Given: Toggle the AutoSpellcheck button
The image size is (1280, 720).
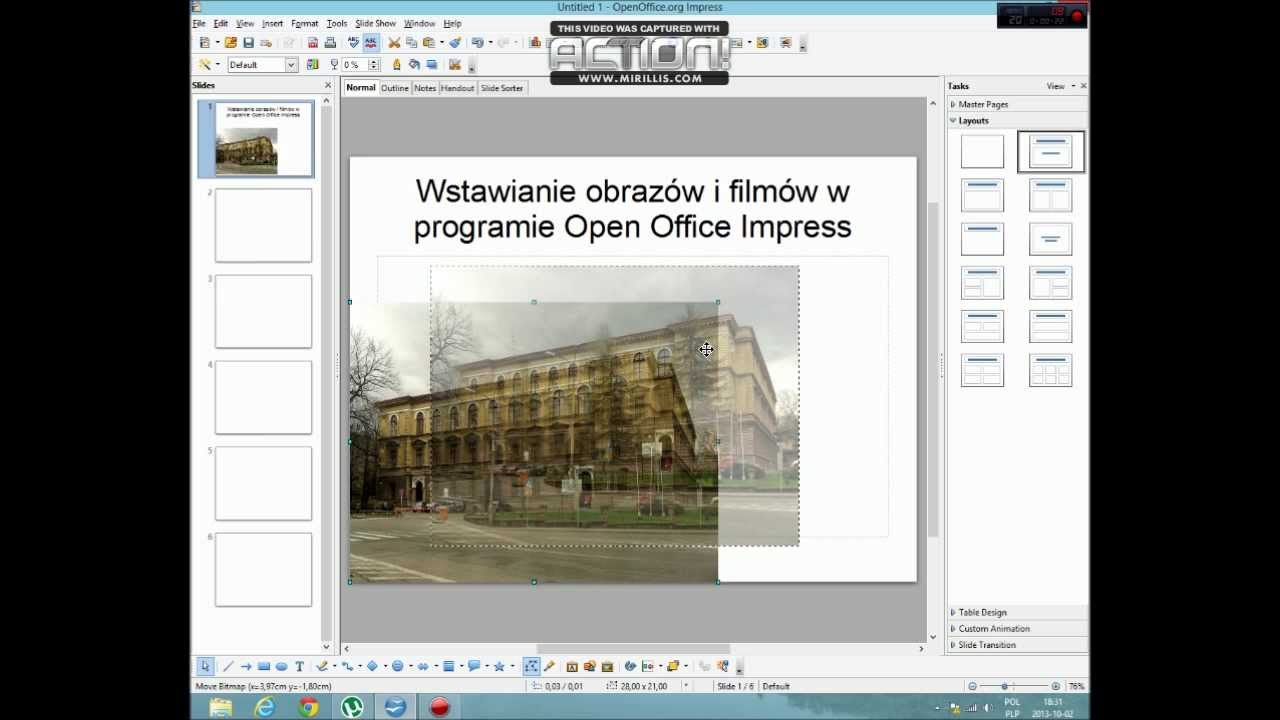Looking at the screenshot, I should 371,43.
